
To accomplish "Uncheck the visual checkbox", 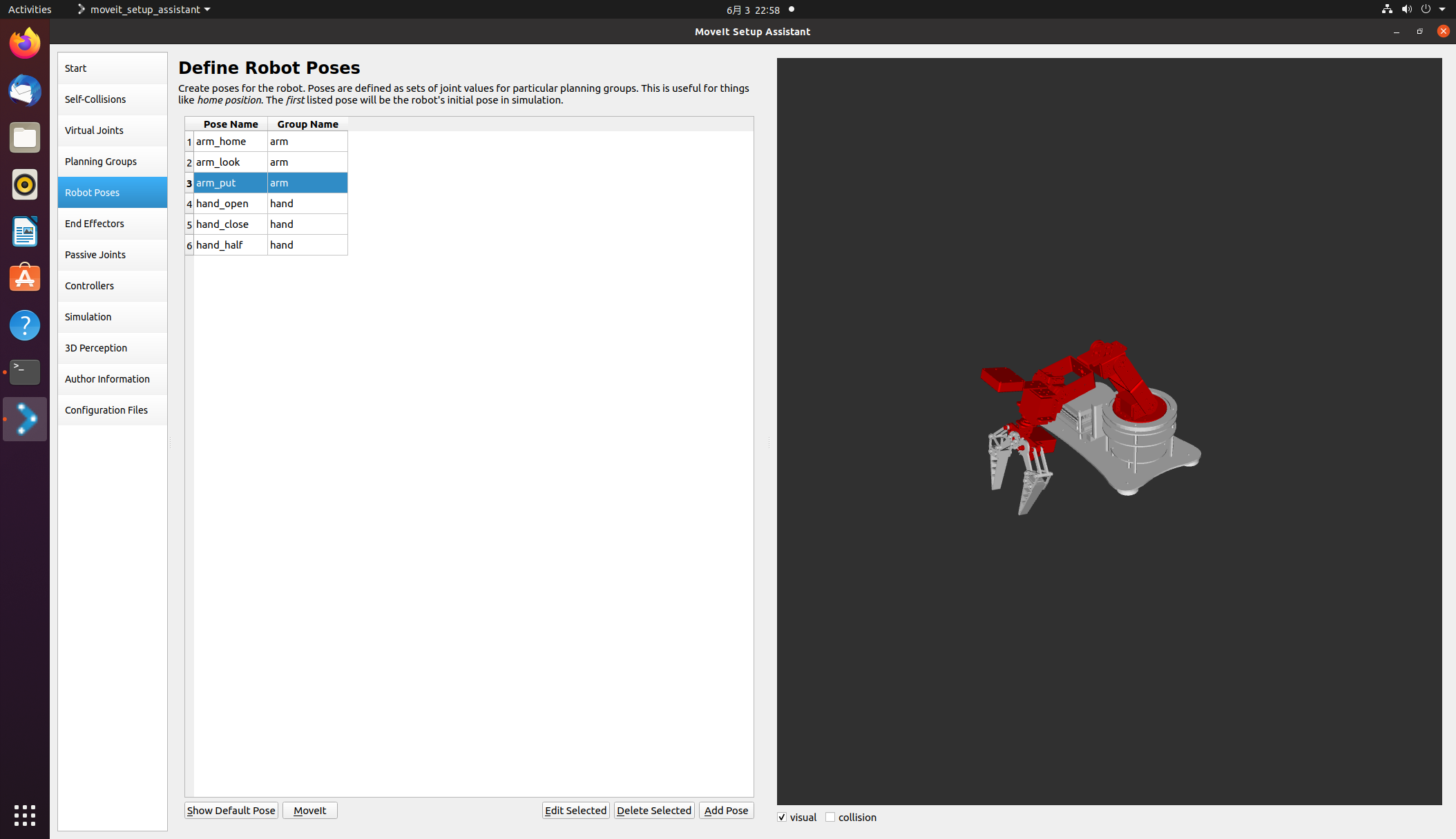I will (x=782, y=817).
